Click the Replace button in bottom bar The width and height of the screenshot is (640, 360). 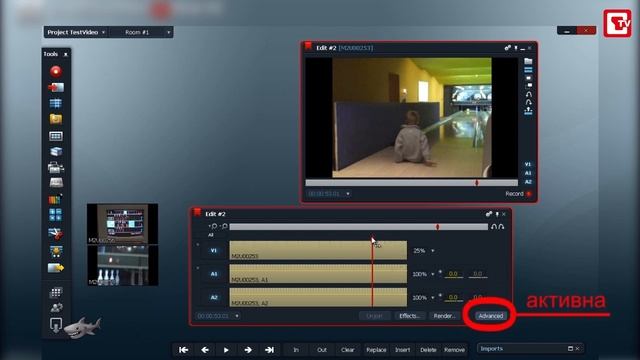tap(376, 350)
